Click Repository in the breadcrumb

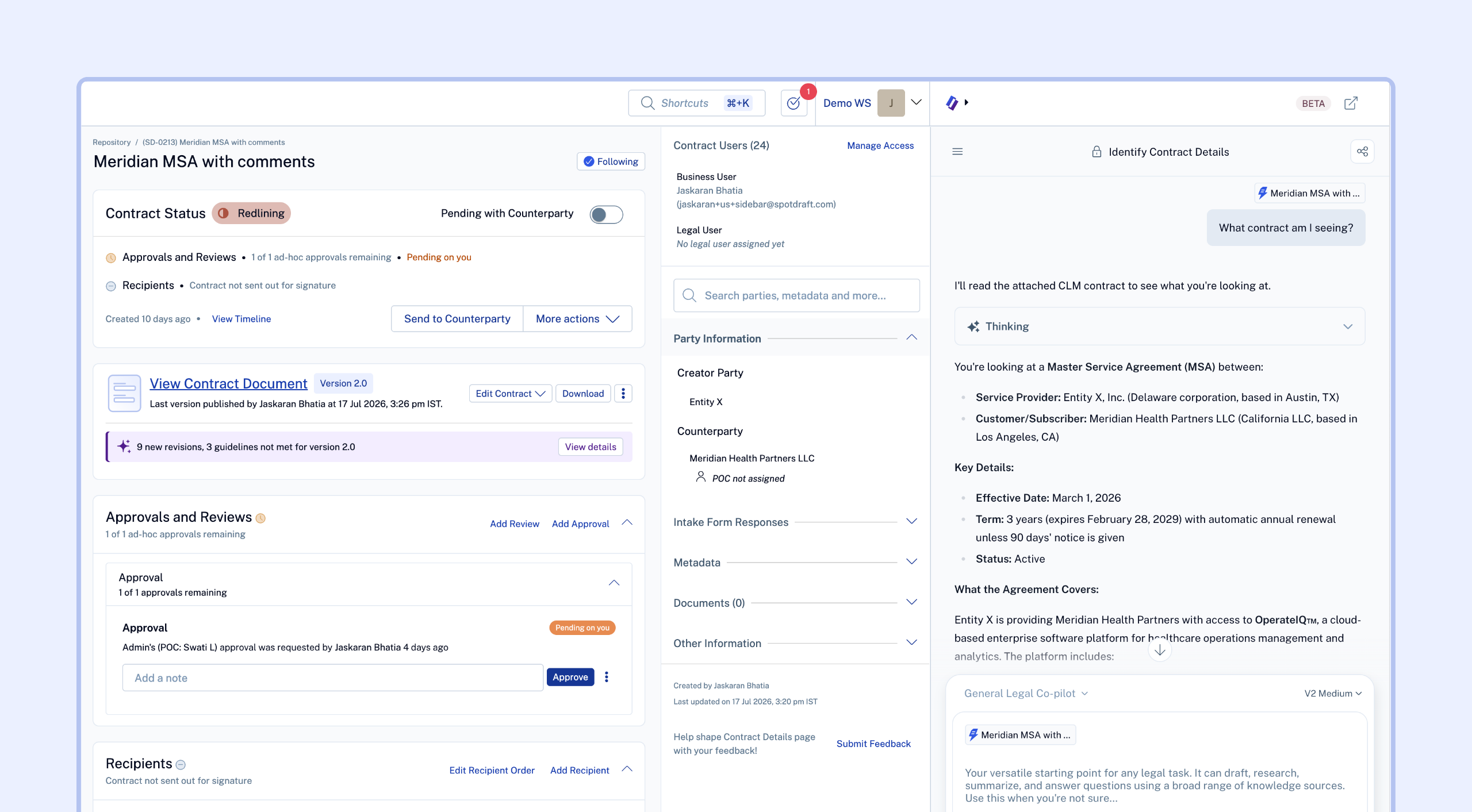(112, 143)
